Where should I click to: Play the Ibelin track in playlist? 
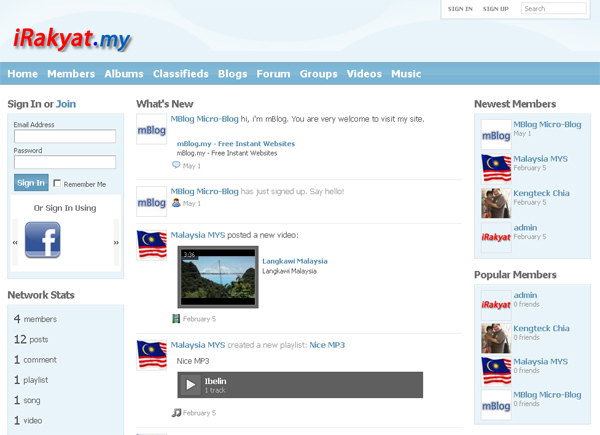click(191, 384)
